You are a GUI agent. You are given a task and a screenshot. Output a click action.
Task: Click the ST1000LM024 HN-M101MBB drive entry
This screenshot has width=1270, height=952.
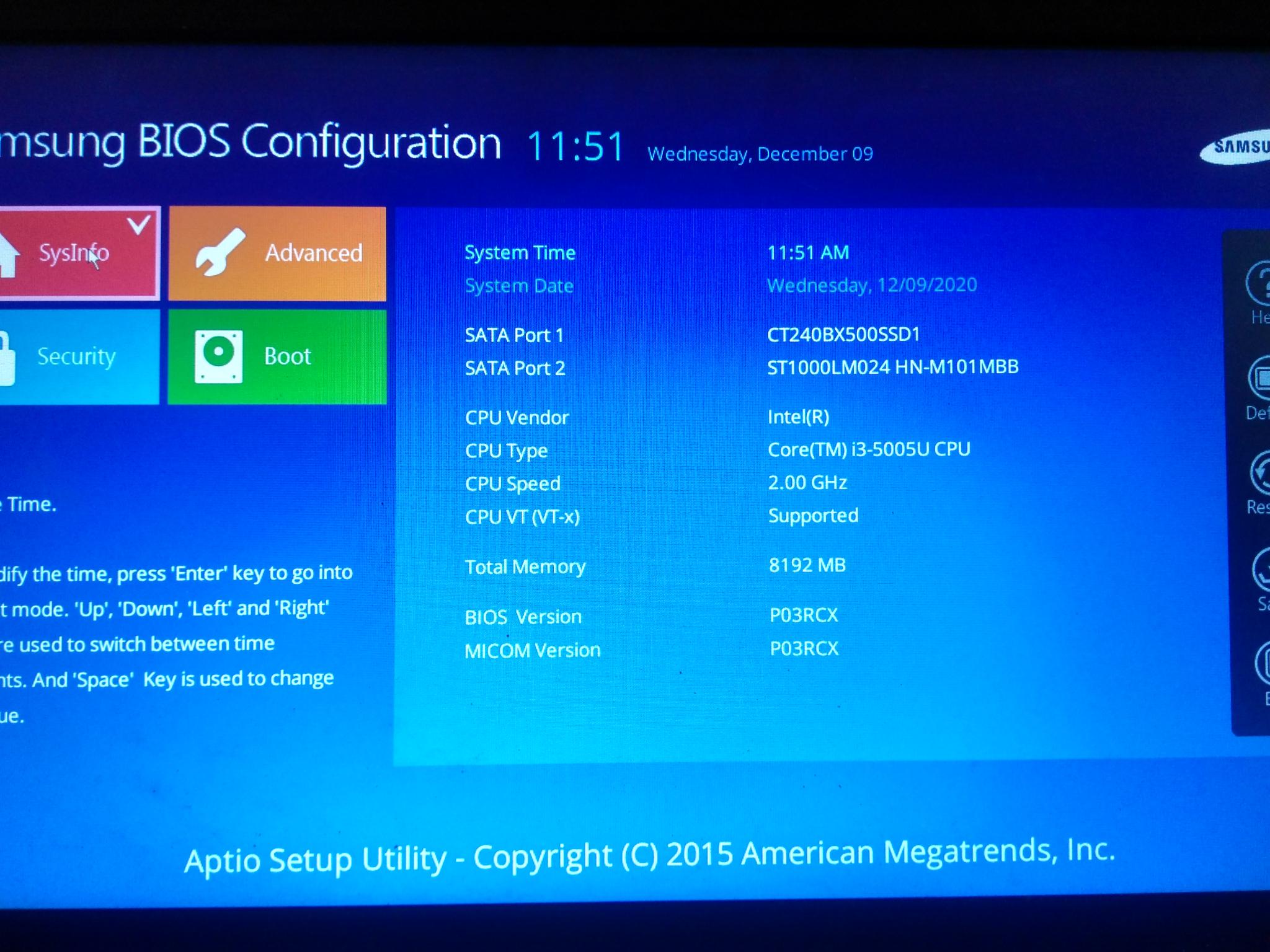pos(893,367)
